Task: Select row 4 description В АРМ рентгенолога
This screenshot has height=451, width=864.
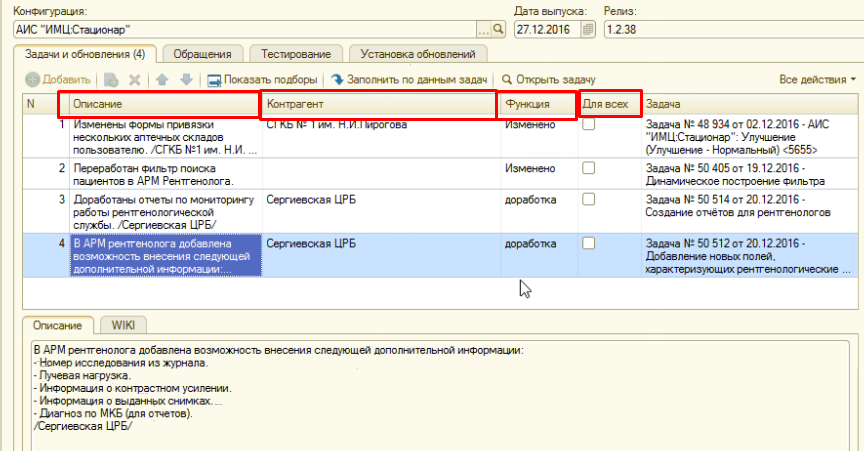Action: [165, 256]
